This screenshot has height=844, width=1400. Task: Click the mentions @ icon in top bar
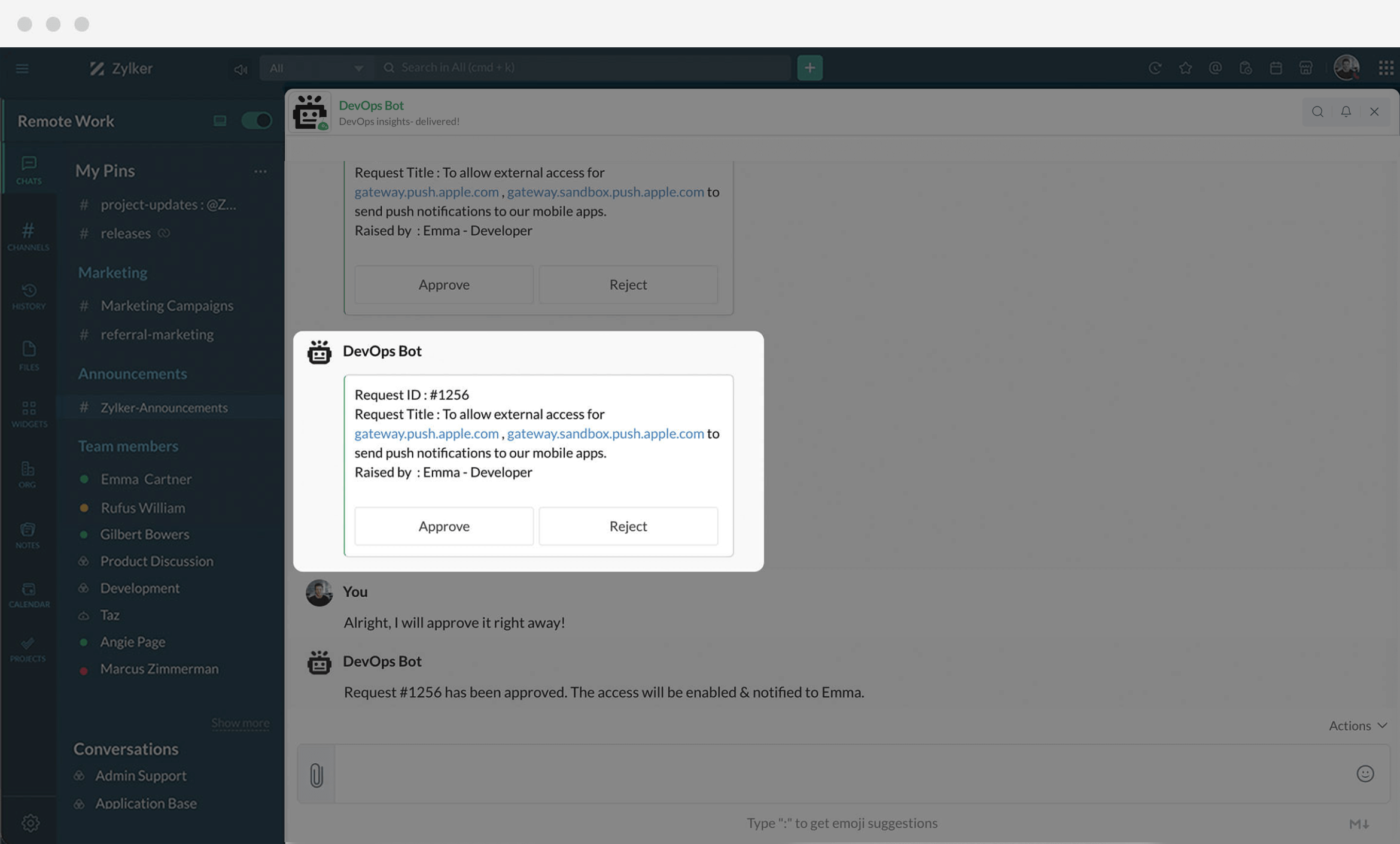coord(1215,68)
